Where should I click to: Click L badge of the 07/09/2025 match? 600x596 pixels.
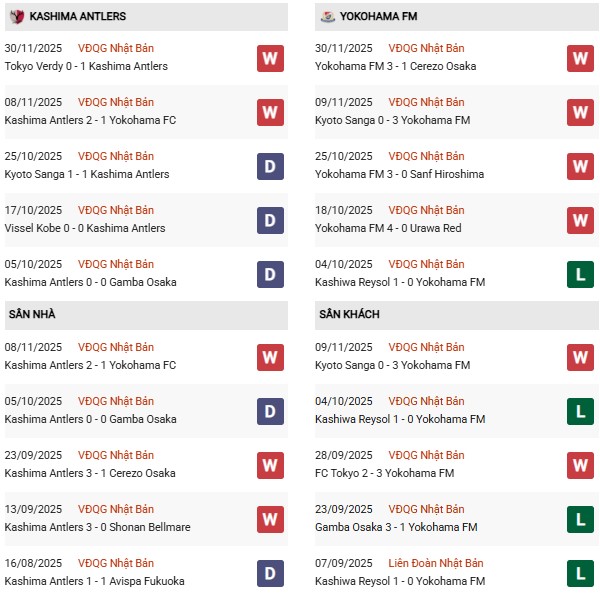pyautogui.click(x=580, y=572)
